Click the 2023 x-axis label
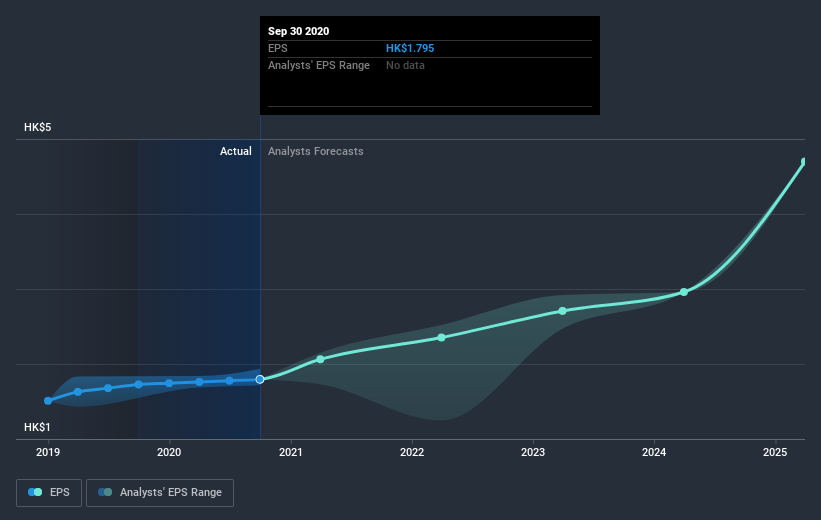 coord(533,452)
